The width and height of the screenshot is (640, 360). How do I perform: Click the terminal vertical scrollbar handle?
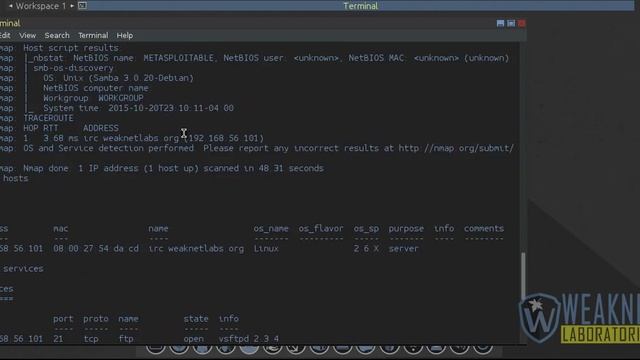click(523, 277)
